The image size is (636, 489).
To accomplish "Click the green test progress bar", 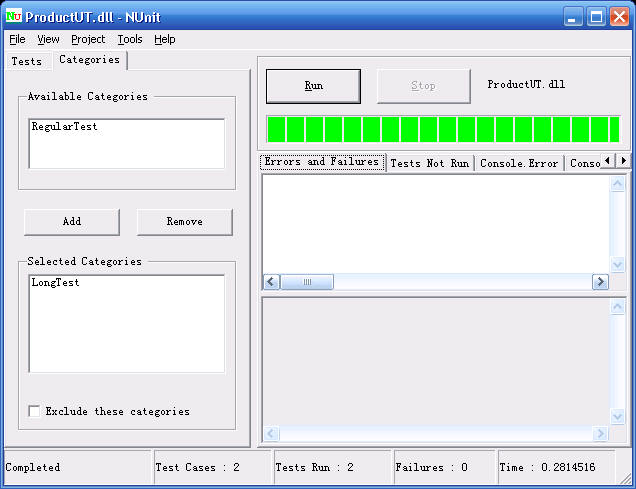I will [x=443, y=129].
